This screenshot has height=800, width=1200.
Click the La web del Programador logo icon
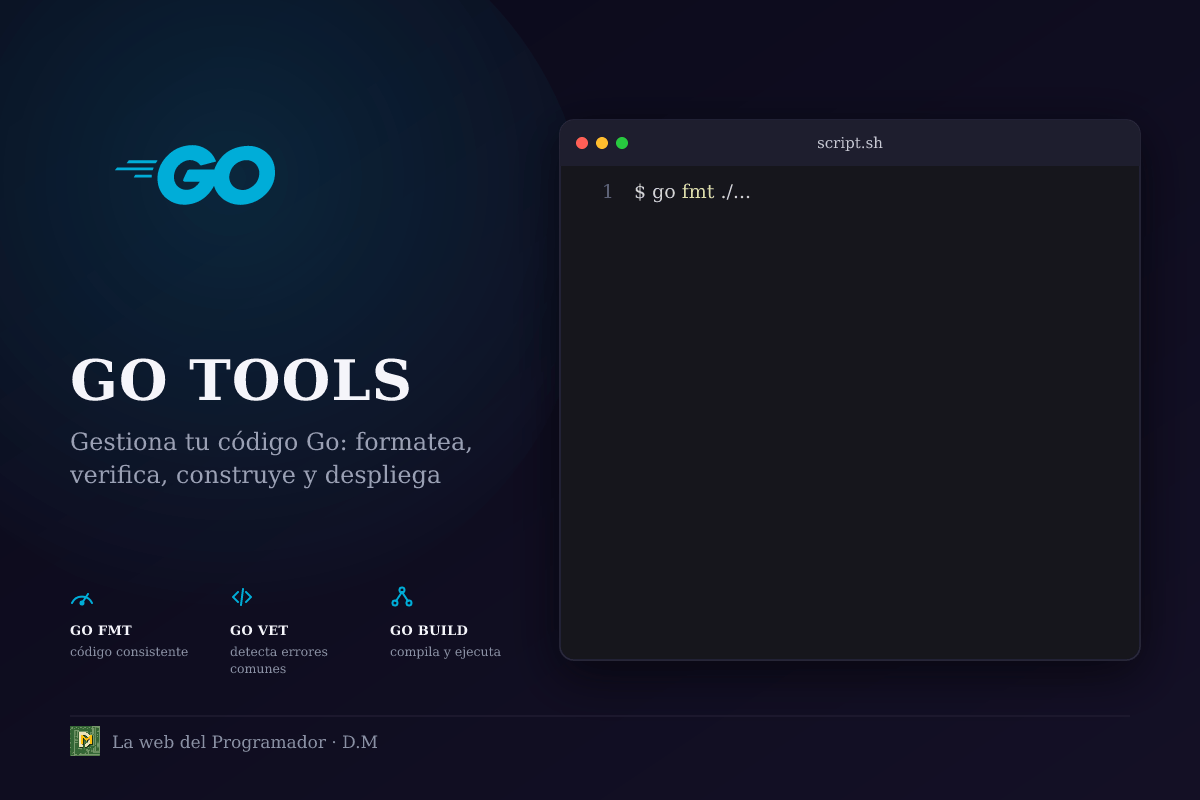pos(85,741)
